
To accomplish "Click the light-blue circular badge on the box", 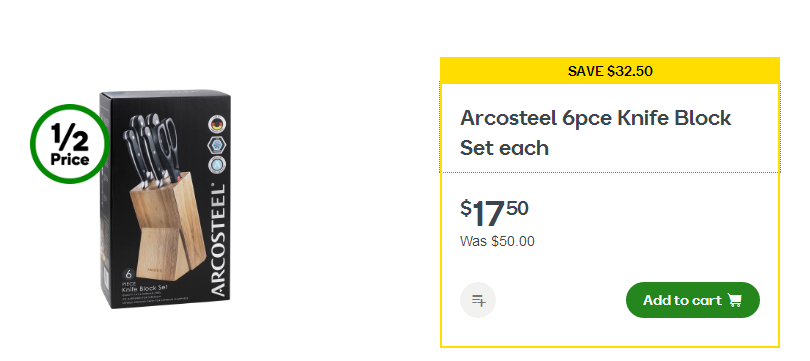I will click(216, 165).
